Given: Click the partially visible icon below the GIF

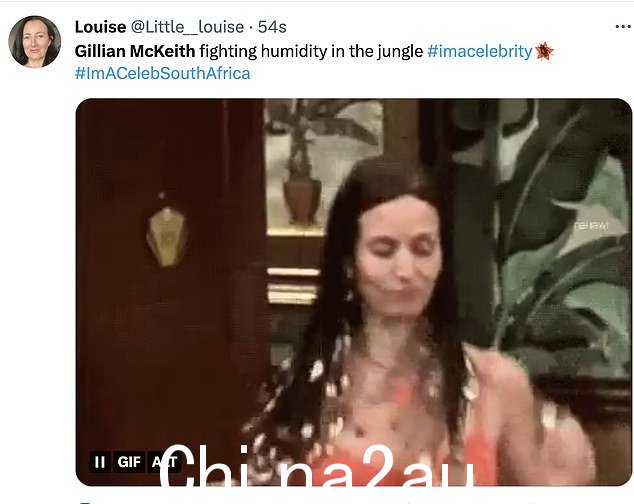Looking at the screenshot, I should (86, 502).
